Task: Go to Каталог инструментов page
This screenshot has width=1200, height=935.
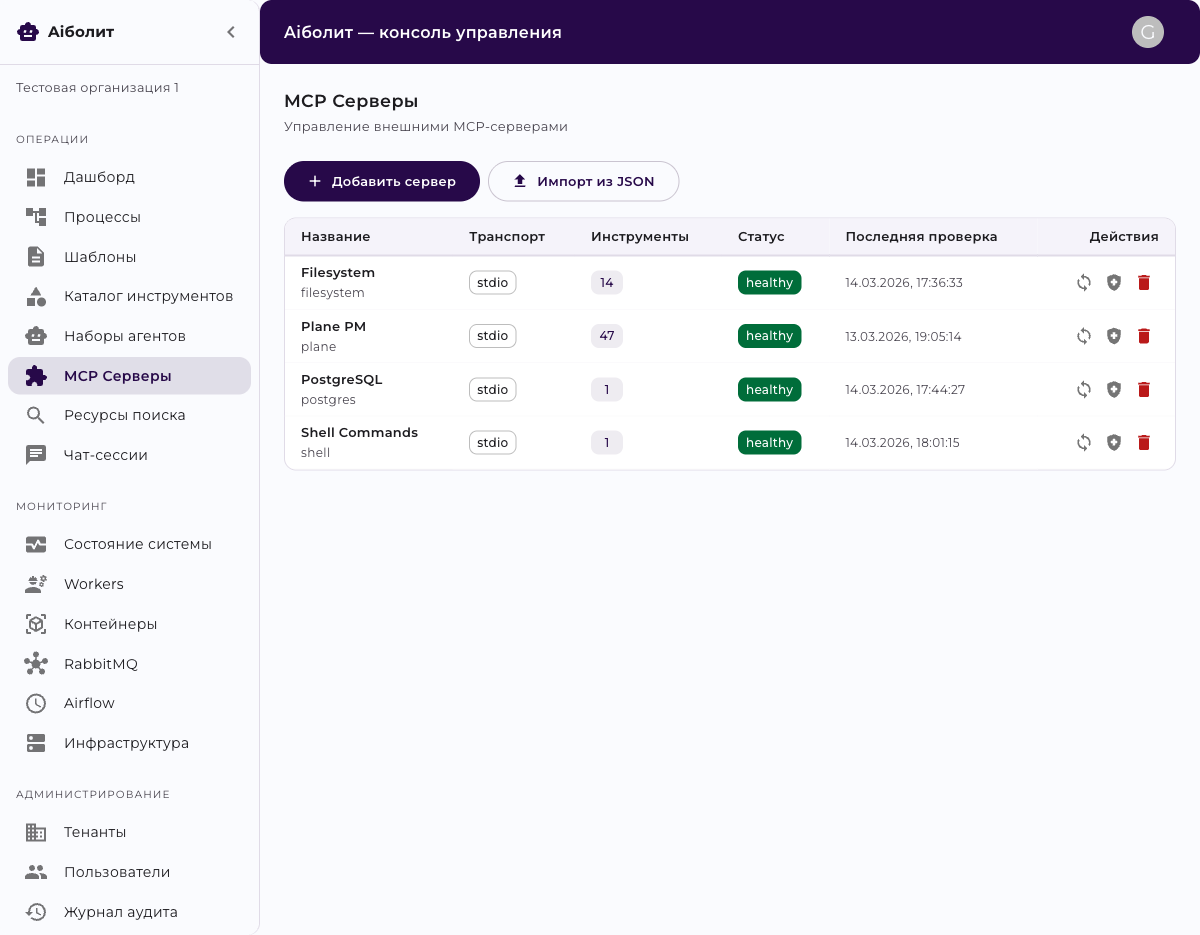Action: coord(148,296)
